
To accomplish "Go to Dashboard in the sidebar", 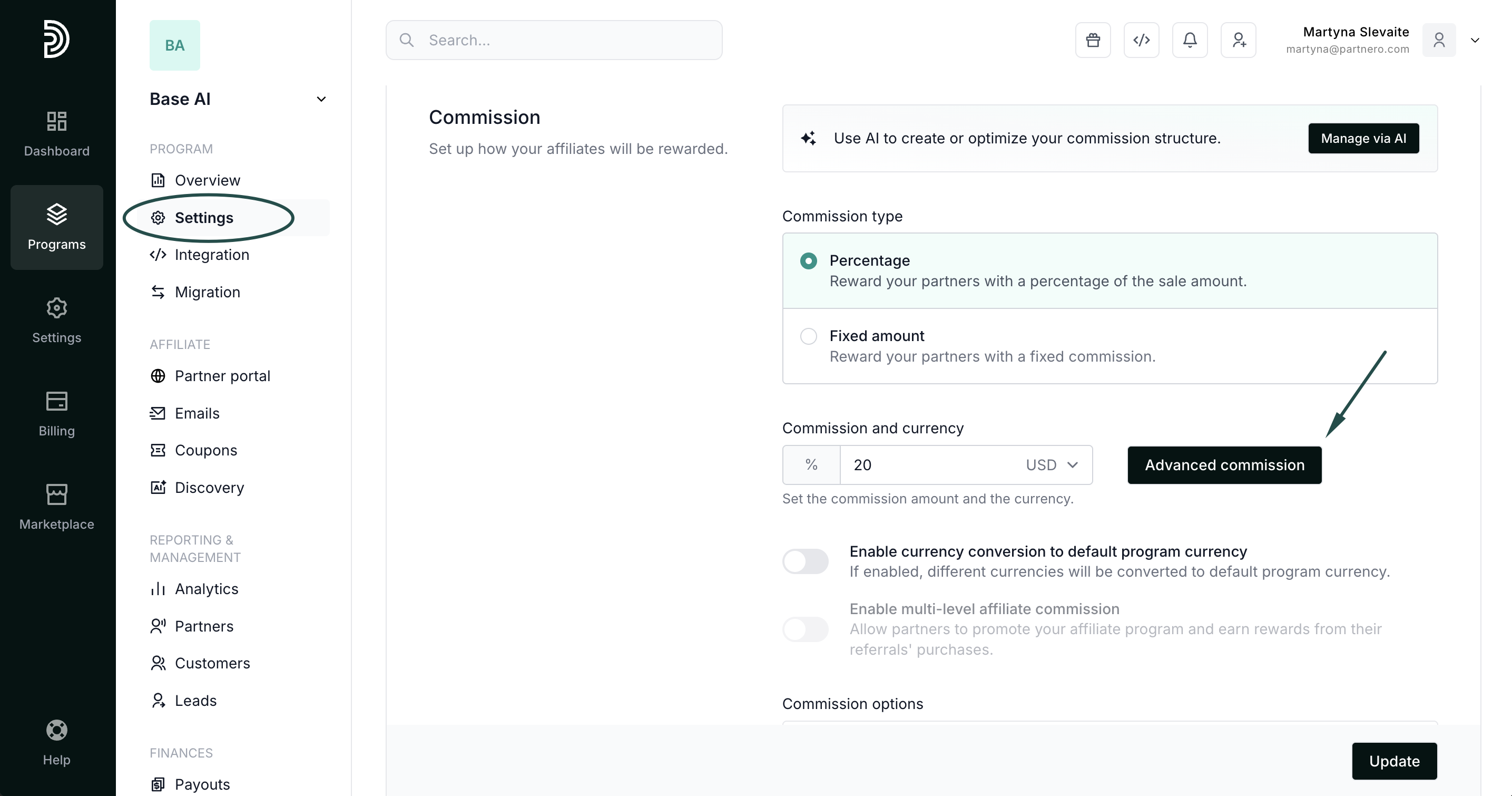I will 56,134.
